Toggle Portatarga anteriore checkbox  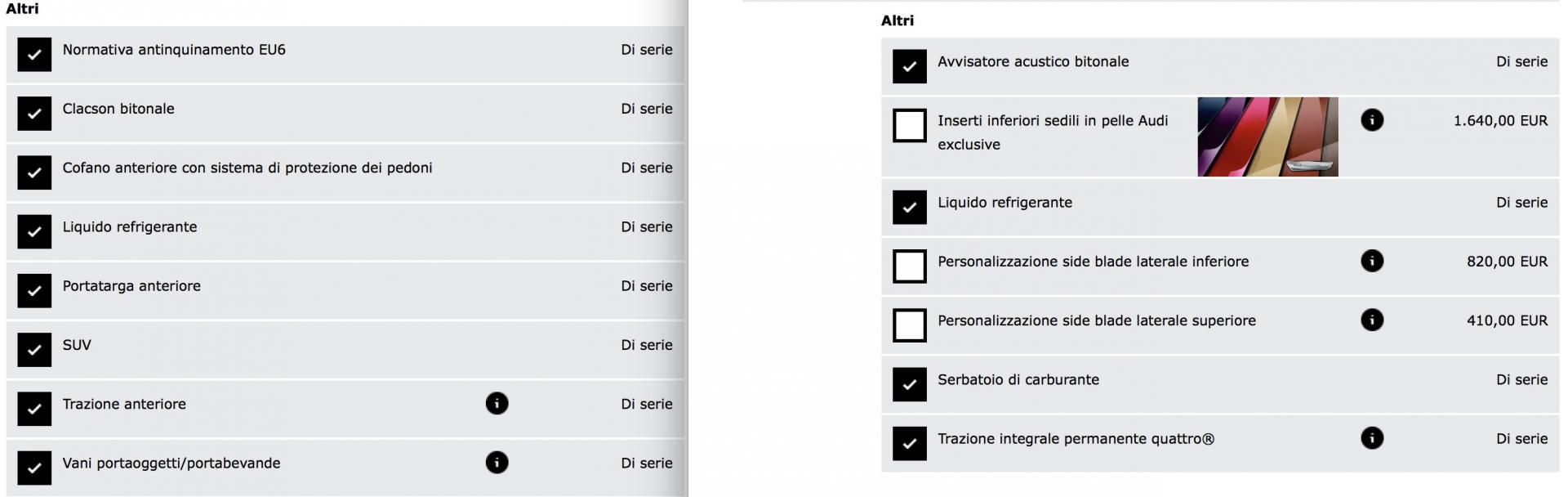(x=34, y=291)
